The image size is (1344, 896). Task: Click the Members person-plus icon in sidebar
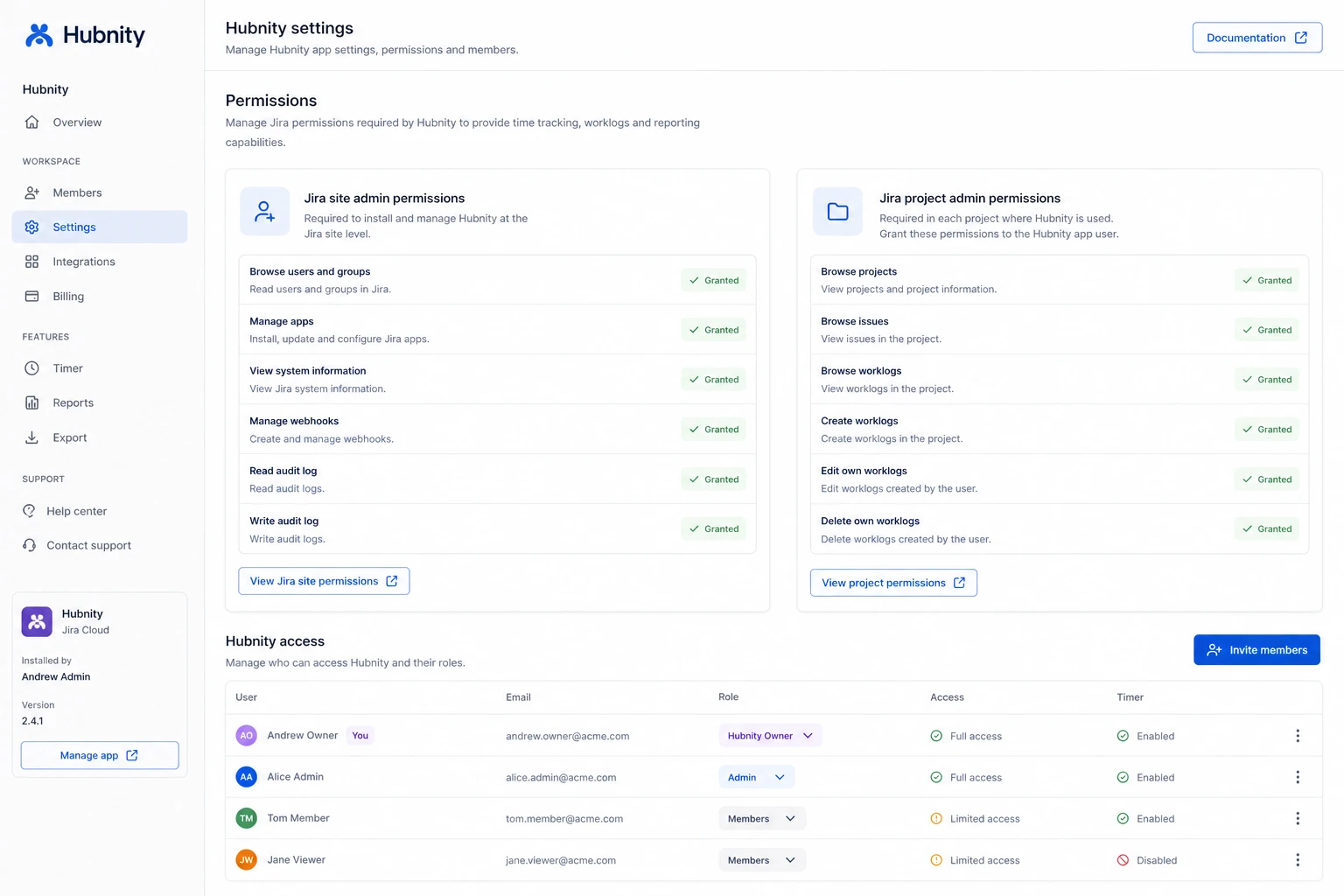pyautogui.click(x=31, y=192)
